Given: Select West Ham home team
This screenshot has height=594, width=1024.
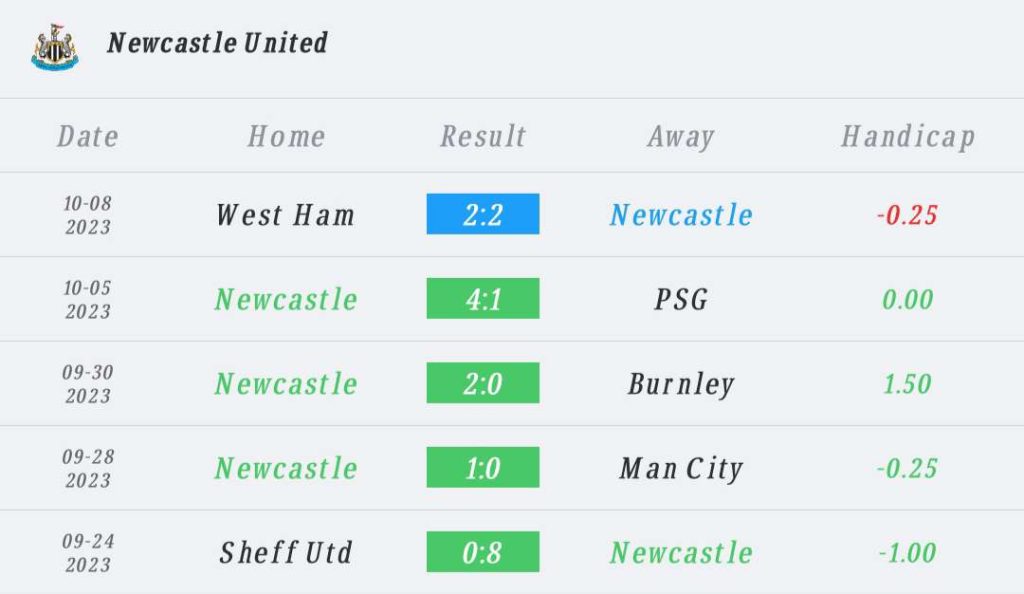Looking at the screenshot, I should tap(285, 215).
